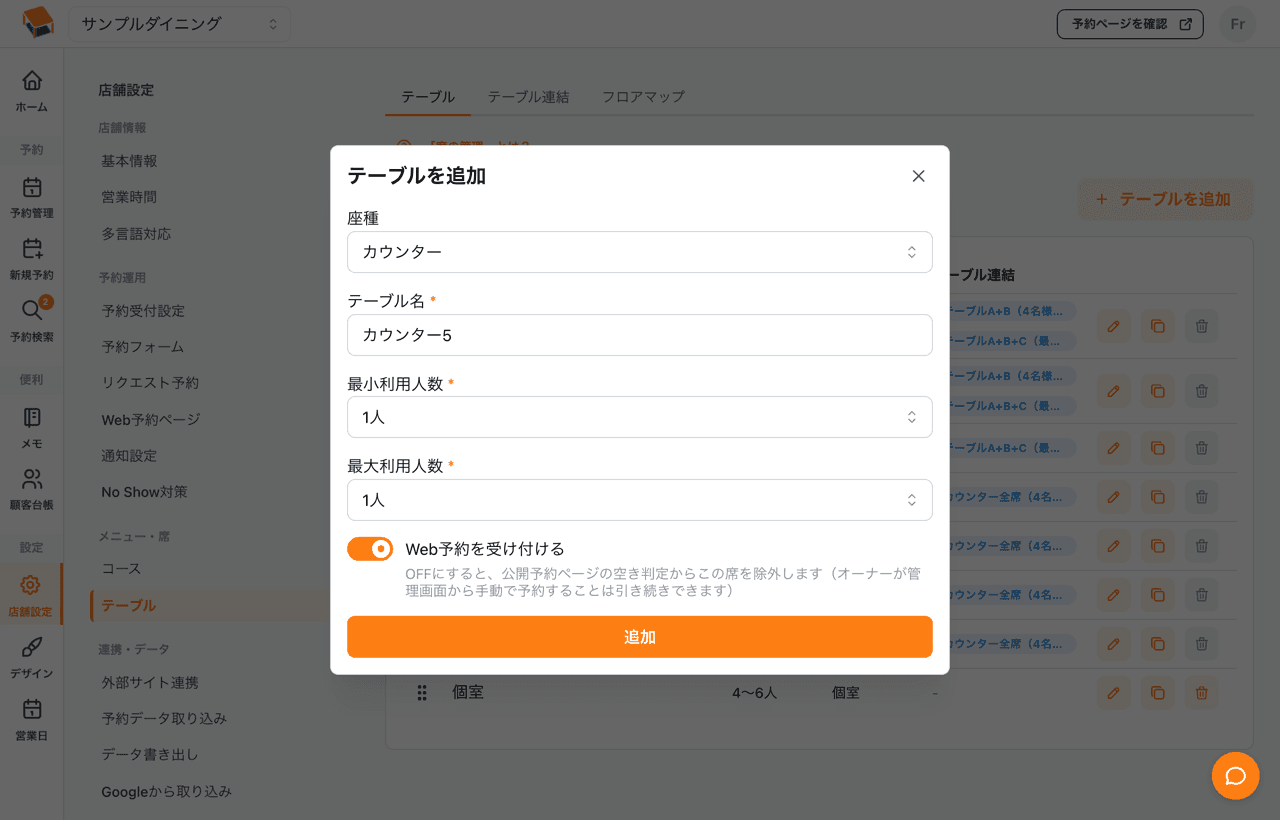Click 予約ページを確認 button

point(1130,24)
